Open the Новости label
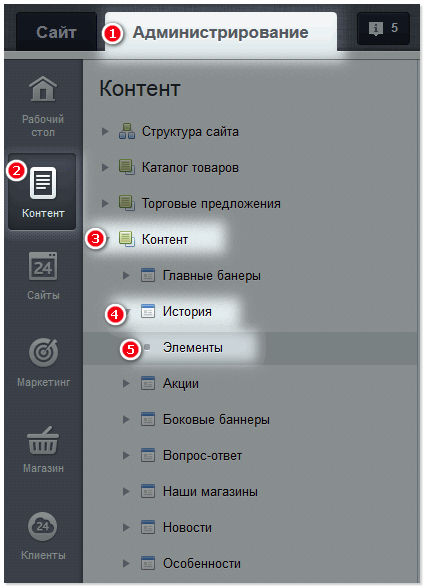The width and height of the screenshot is (425, 588). click(187, 528)
